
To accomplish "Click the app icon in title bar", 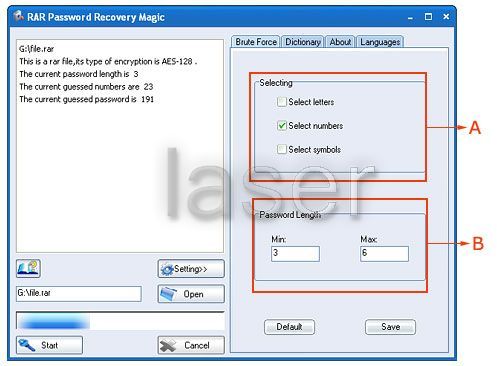I will pos(19,16).
